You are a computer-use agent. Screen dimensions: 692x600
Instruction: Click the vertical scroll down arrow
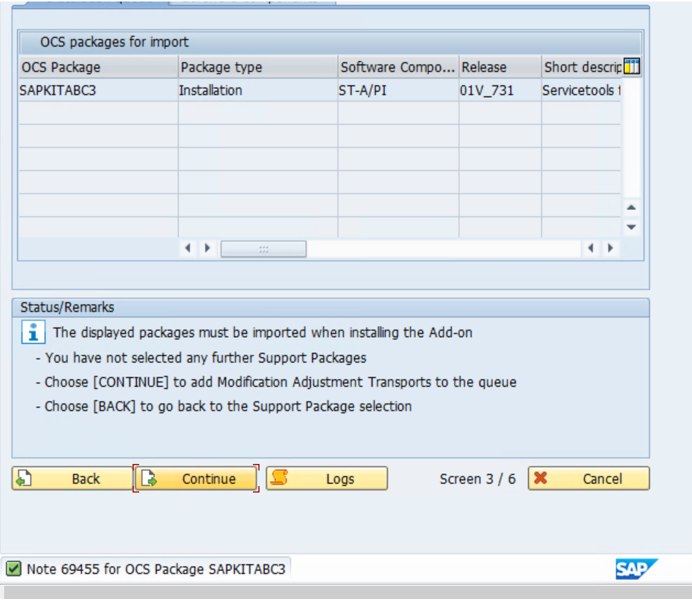tap(631, 227)
